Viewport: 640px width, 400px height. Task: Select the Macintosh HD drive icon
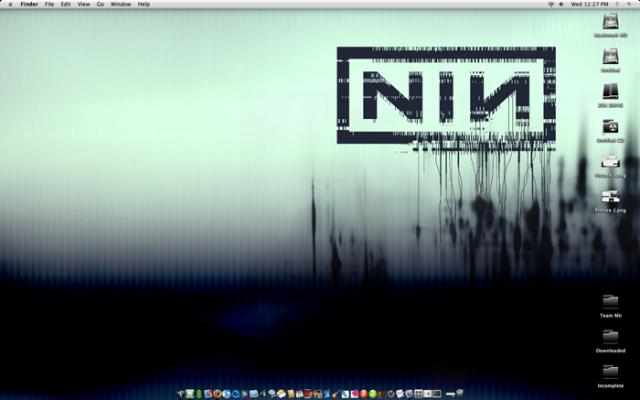[x=611, y=21]
